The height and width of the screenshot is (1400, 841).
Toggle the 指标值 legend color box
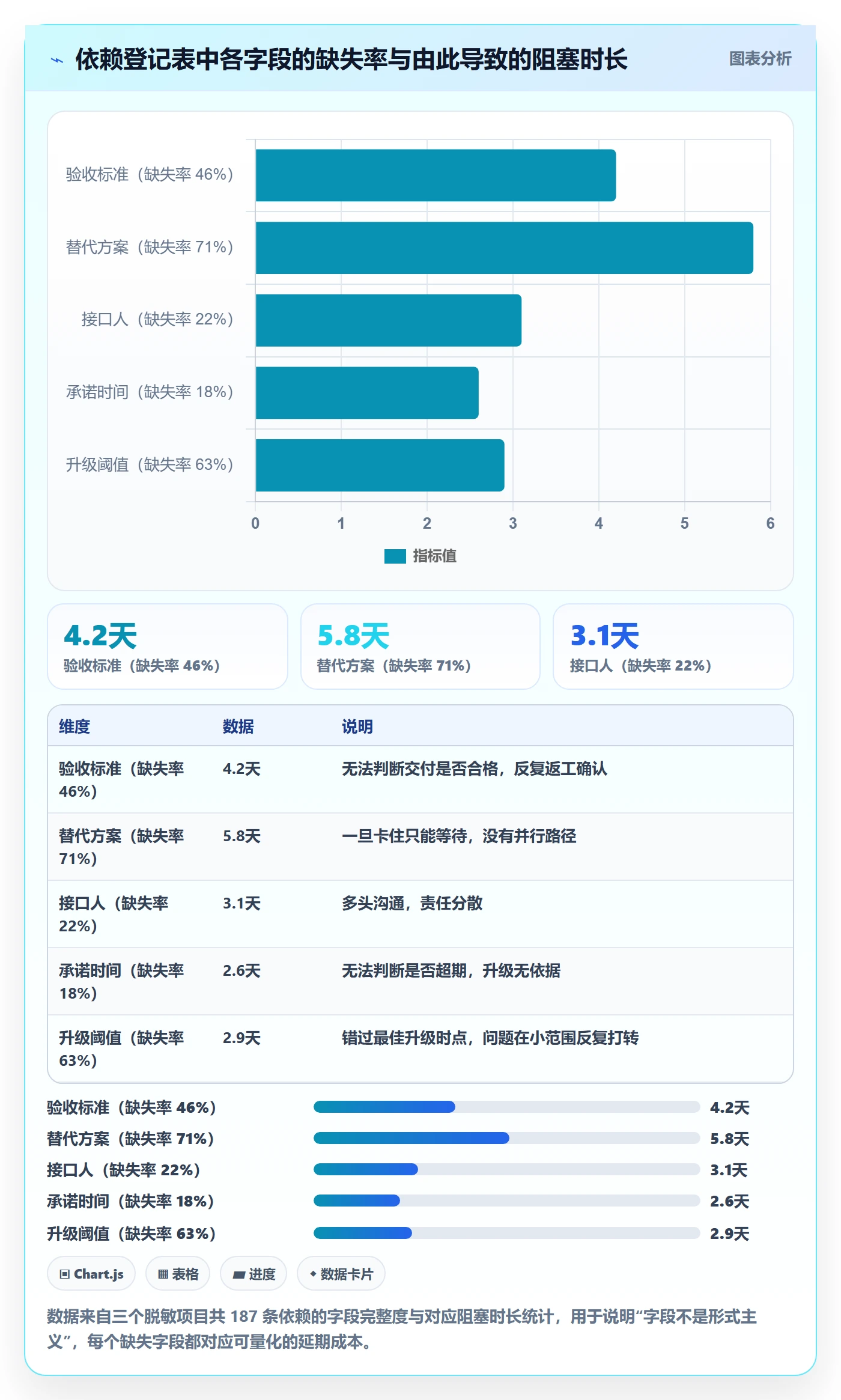click(x=395, y=556)
